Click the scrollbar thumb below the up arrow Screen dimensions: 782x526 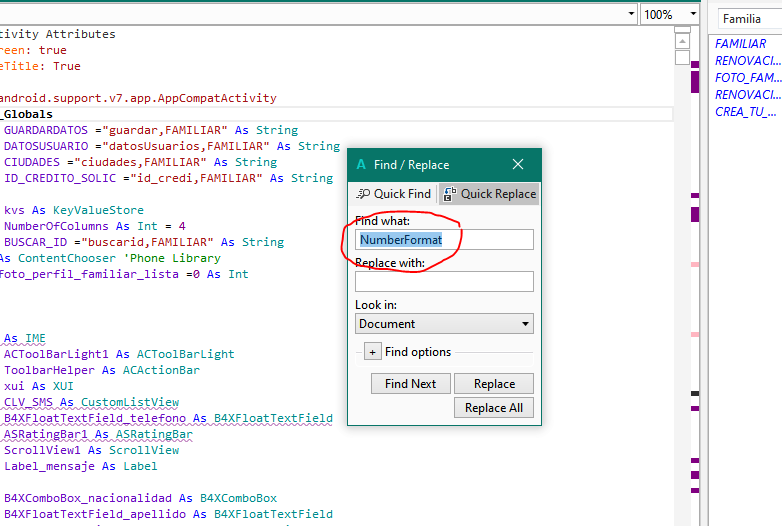(682, 57)
